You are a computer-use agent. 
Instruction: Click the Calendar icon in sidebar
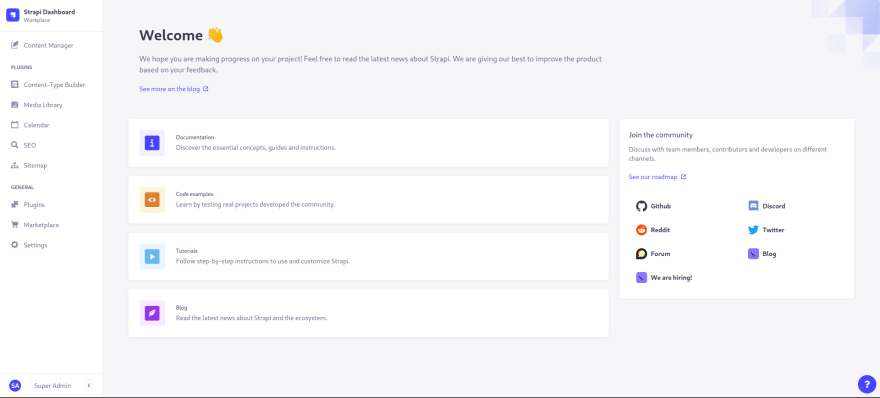(15, 125)
